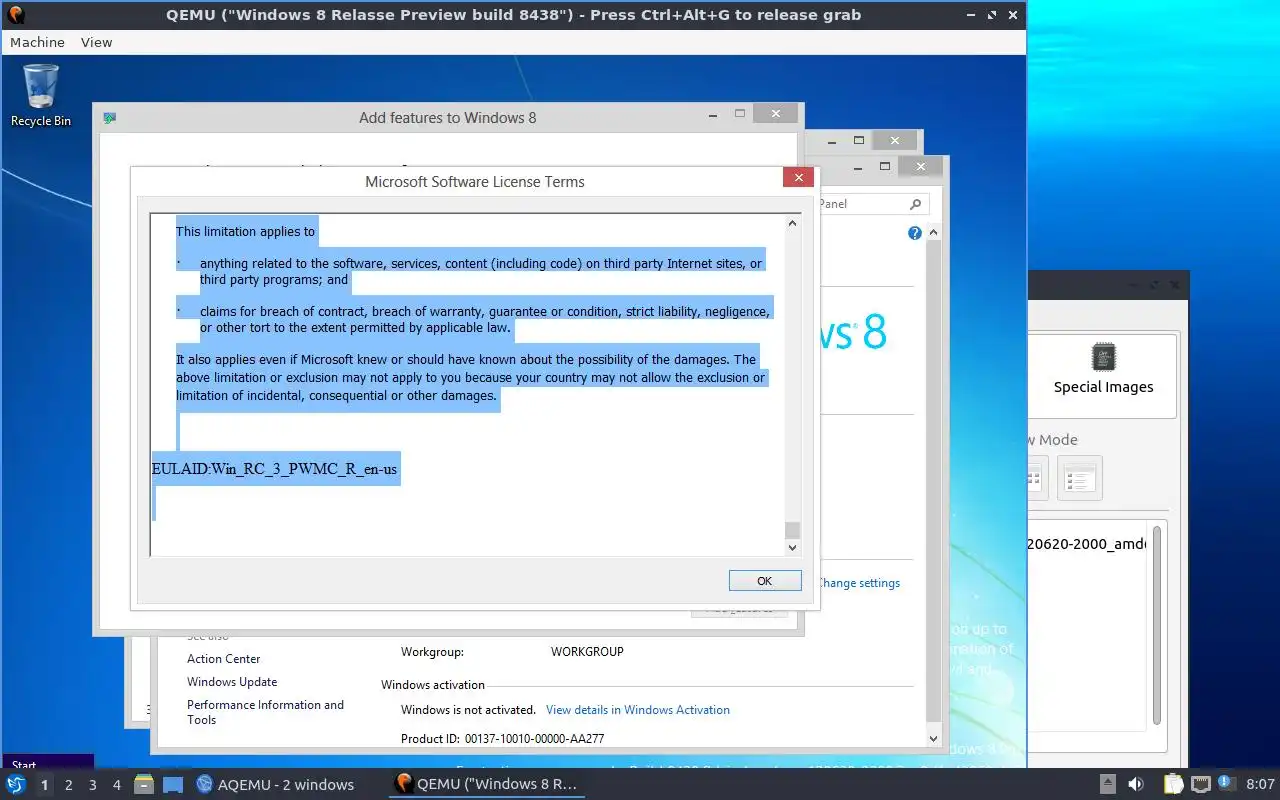Screen dimensions: 1280x800
Task: Open the network monitor tray icon
Action: click(x=1200, y=784)
